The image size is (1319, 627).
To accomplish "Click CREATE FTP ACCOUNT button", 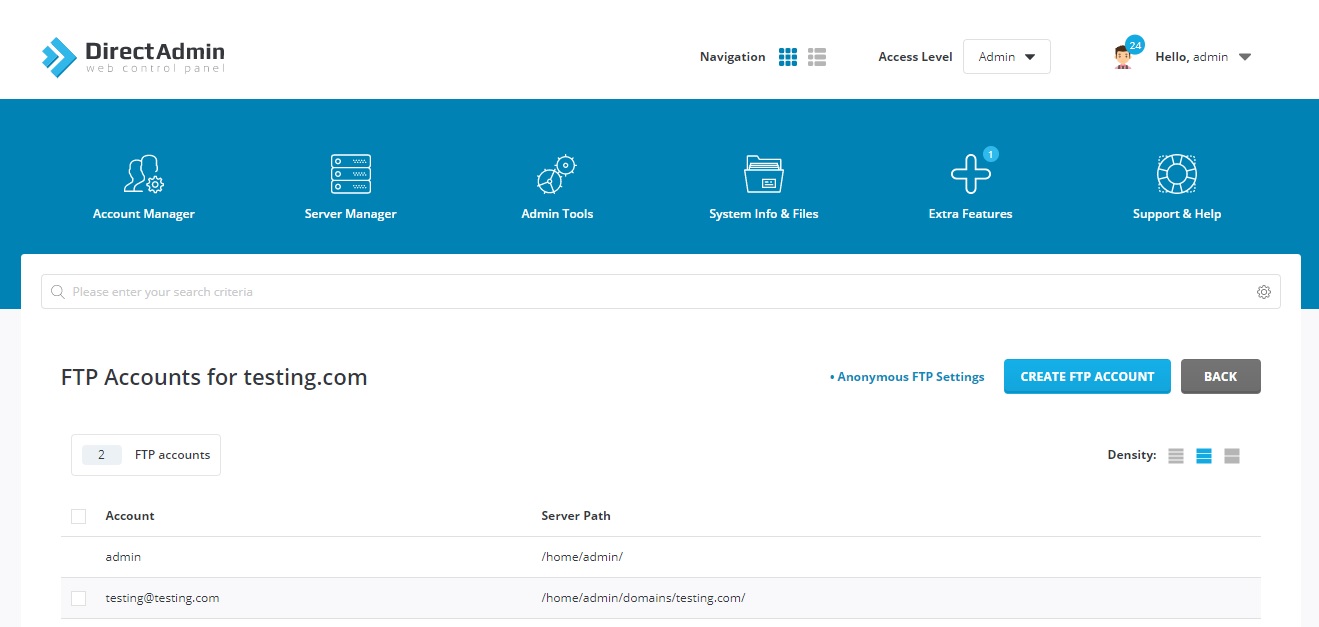I will [x=1087, y=377].
